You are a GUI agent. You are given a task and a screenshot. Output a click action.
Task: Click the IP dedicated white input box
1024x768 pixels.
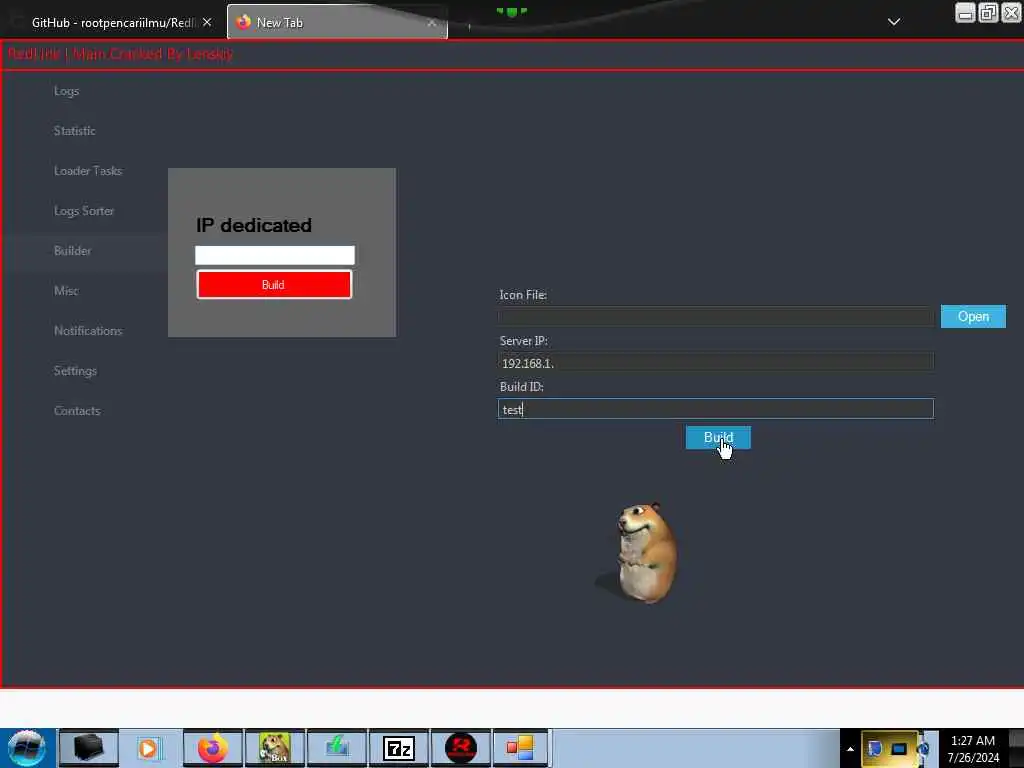coord(274,255)
